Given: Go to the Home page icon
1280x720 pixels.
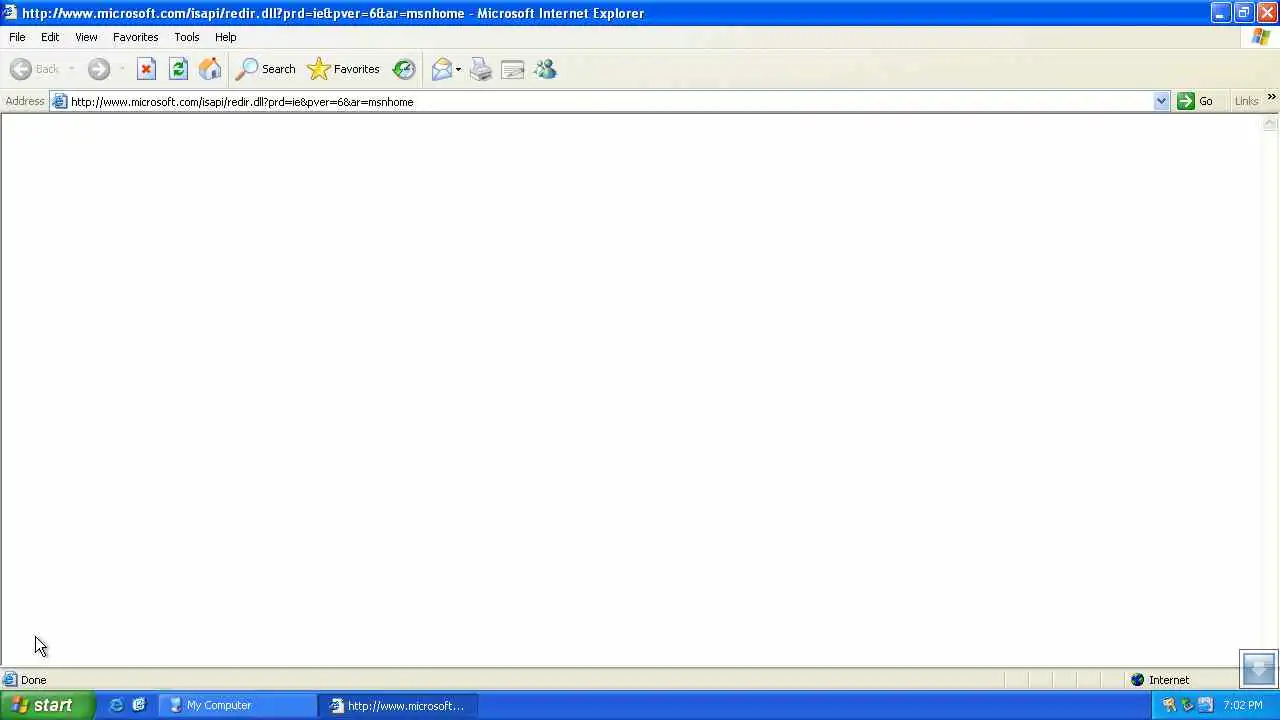Looking at the screenshot, I should click(210, 69).
